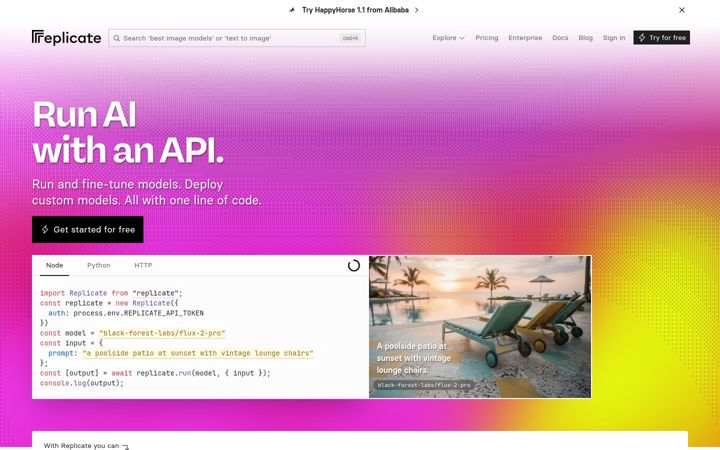Select the Node code tab
This screenshot has height=450, width=720.
pos(54,265)
